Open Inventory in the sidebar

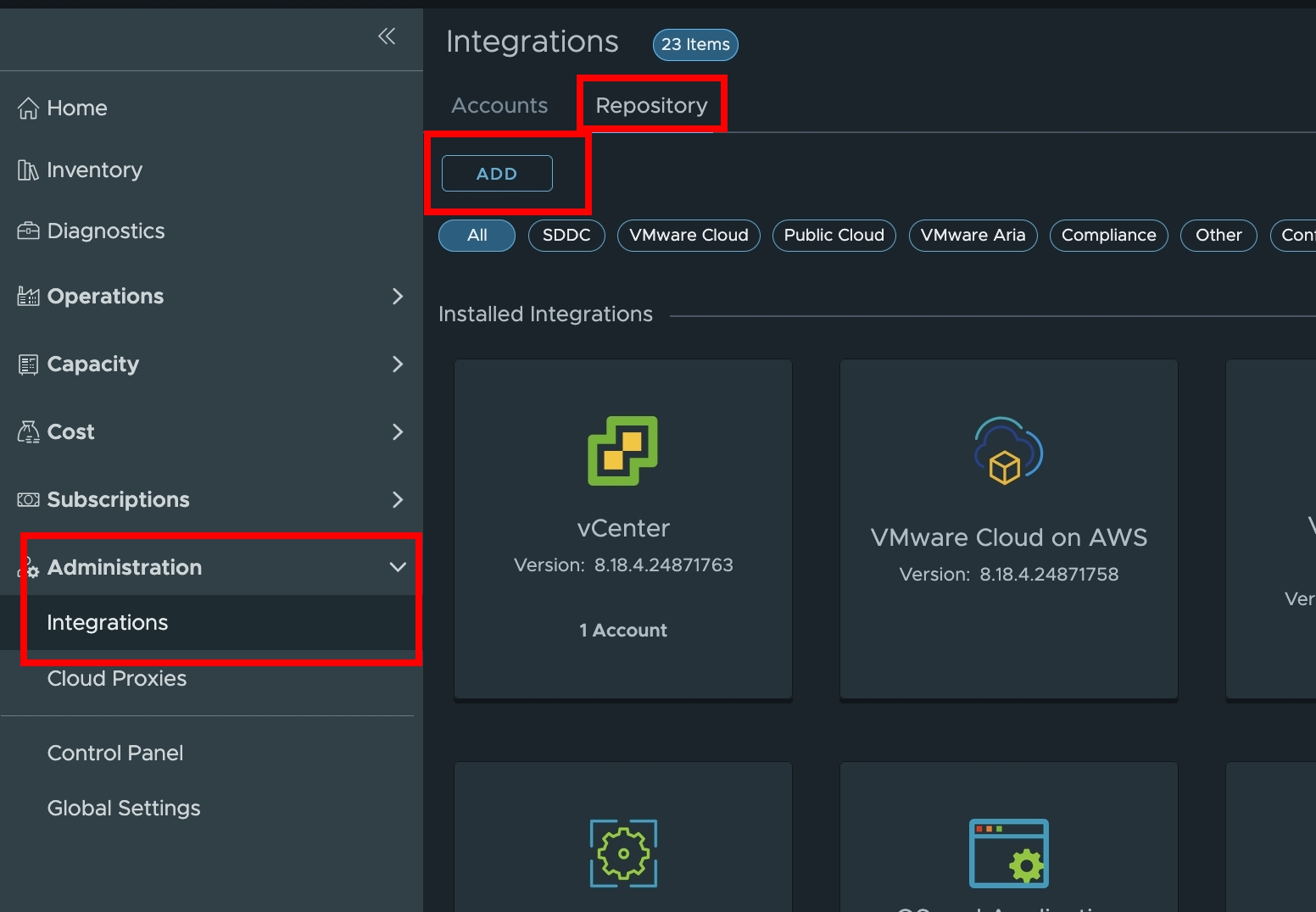click(95, 170)
